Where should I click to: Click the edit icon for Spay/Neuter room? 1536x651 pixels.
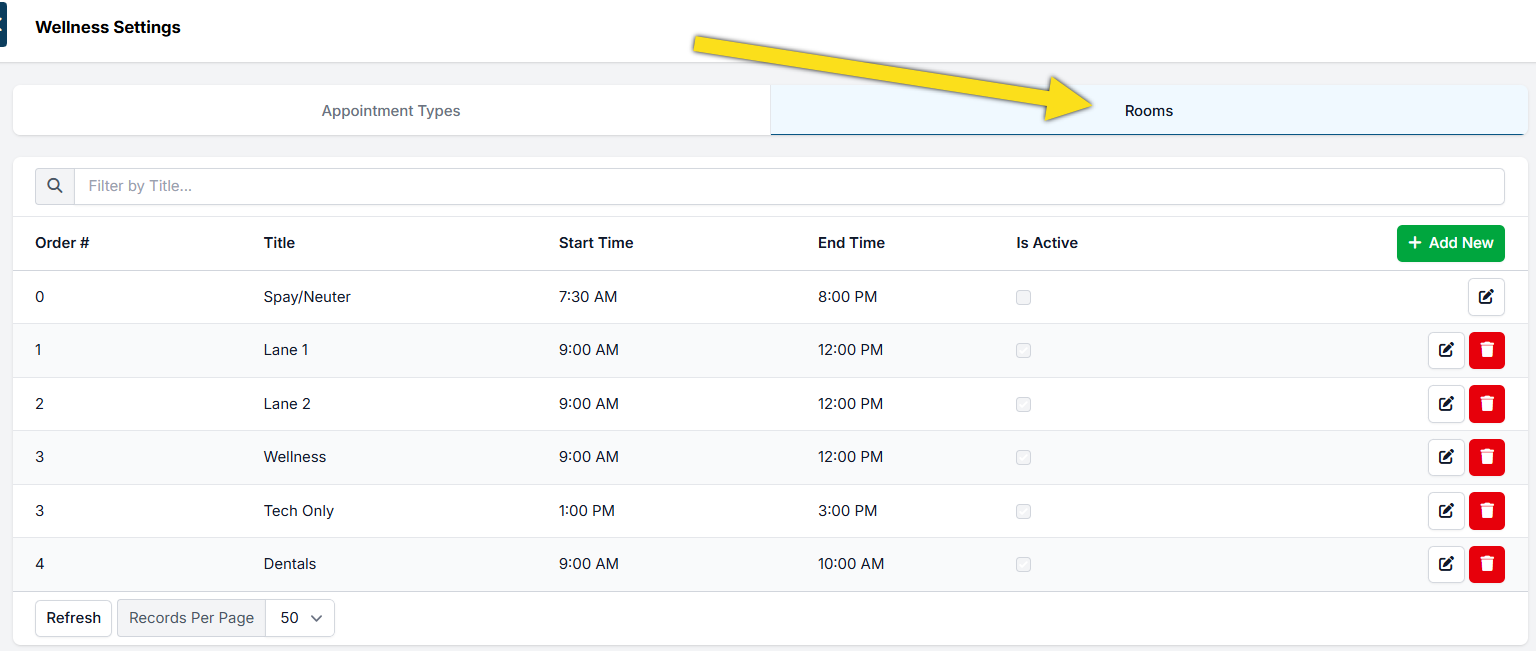(x=1486, y=297)
